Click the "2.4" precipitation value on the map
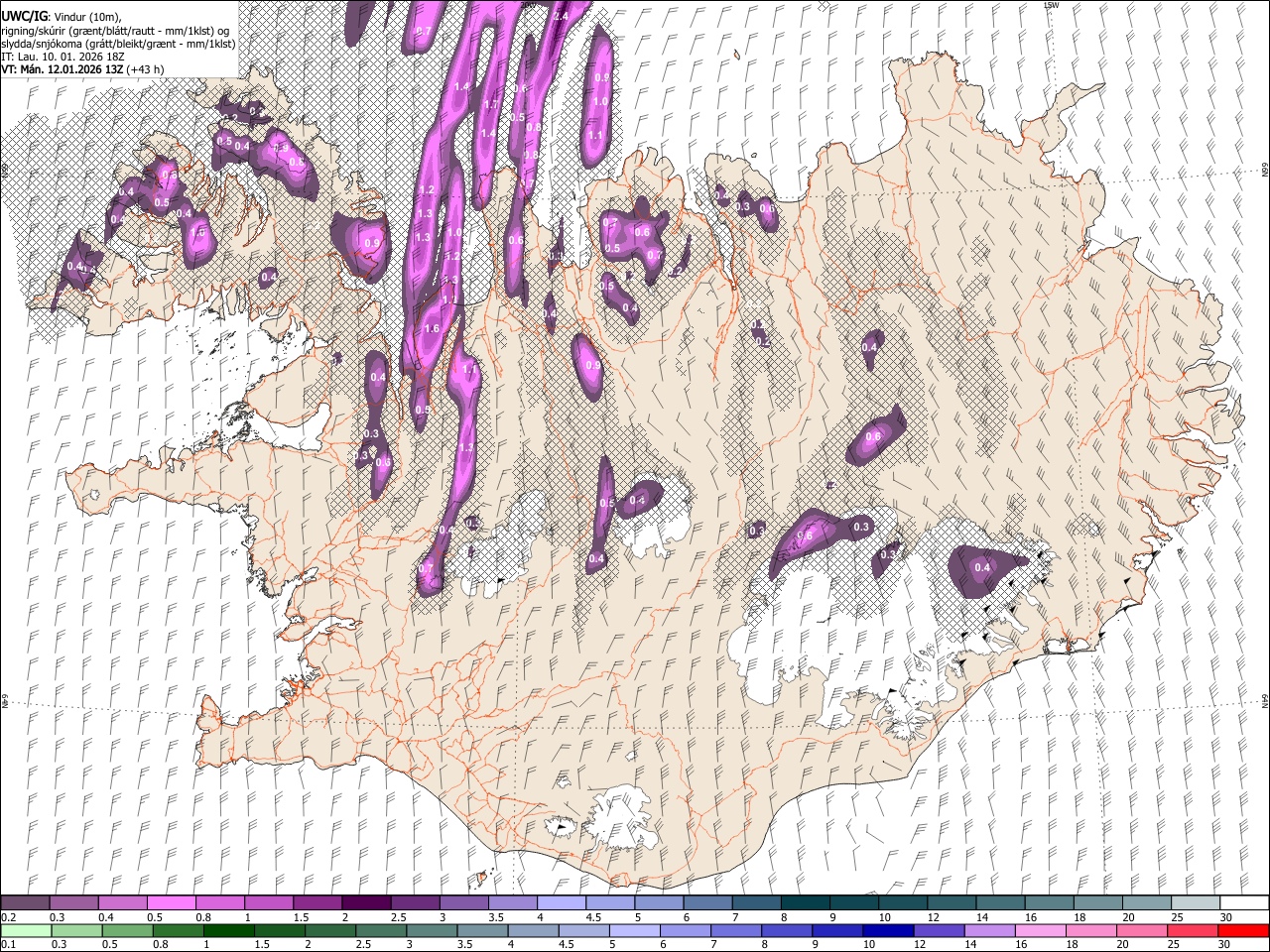The width and height of the screenshot is (1270, 952). tap(560, 16)
